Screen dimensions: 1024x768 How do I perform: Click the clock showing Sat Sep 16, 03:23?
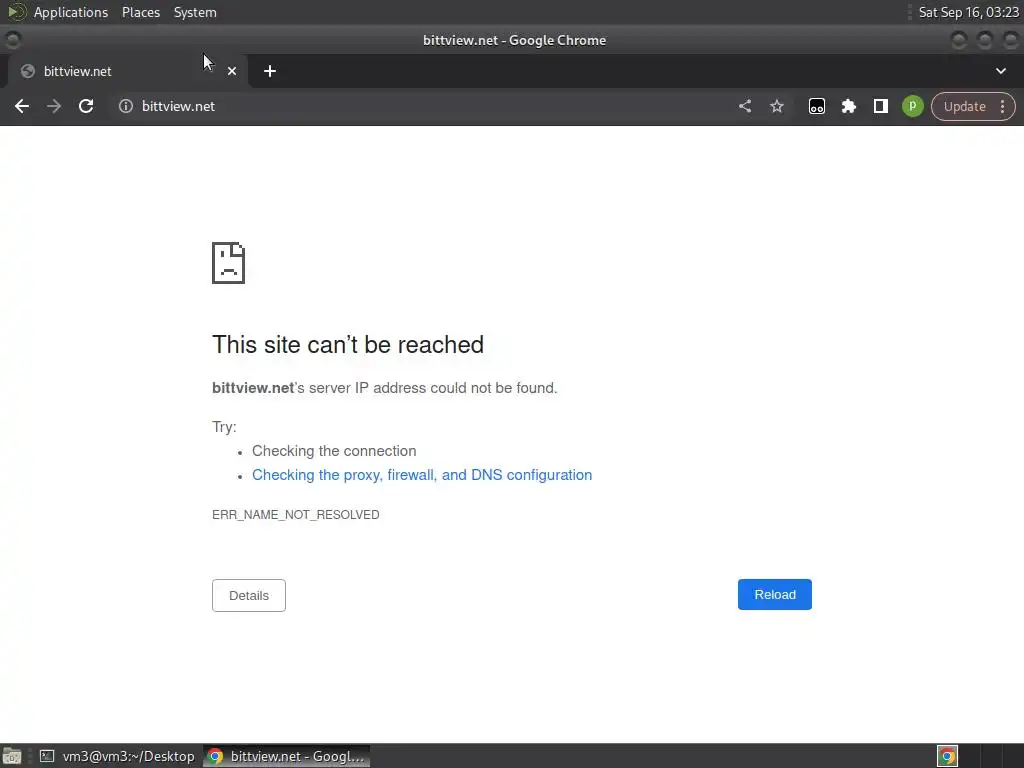968,12
